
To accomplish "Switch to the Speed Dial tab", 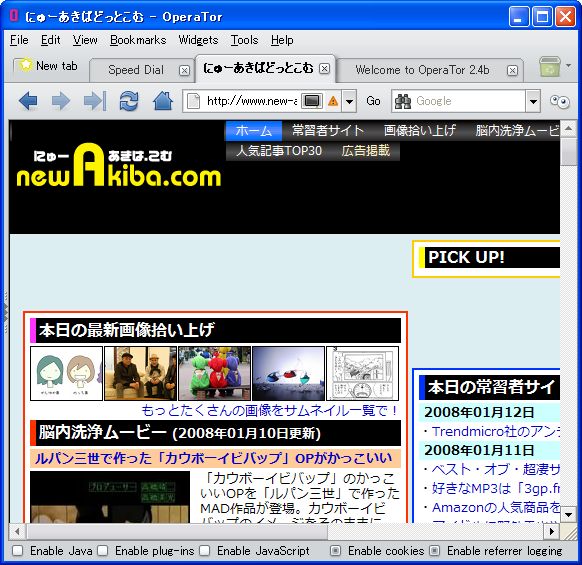I will 136,70.
